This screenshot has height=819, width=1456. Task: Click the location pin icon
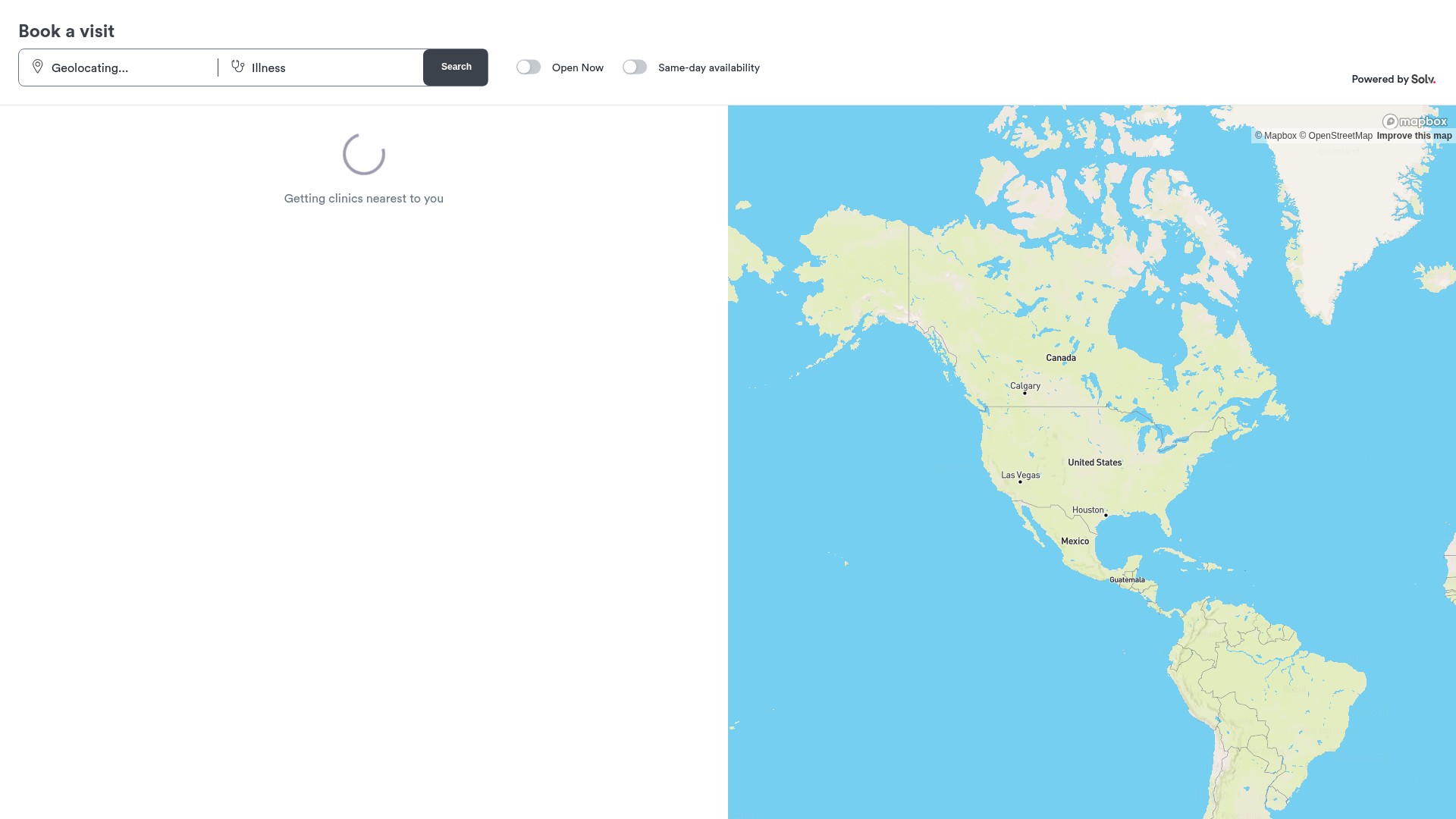(x=37, y=67)
